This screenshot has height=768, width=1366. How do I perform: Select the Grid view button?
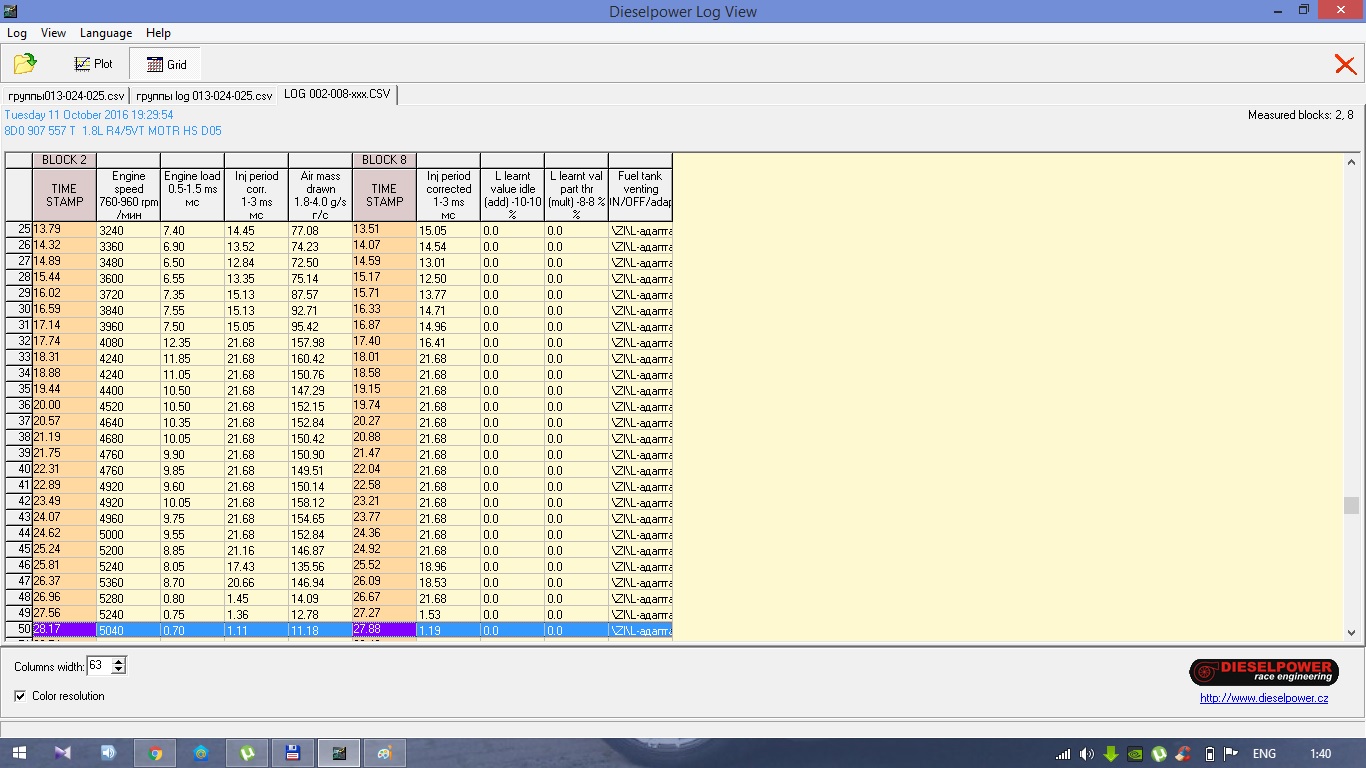tap(166, 64)
